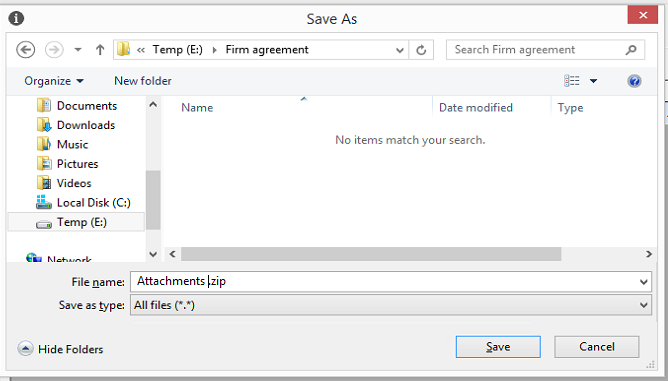Sort files by Date modified column
Image resolution: width=668 pixels, height=381 pixels.
click(476, 108)
